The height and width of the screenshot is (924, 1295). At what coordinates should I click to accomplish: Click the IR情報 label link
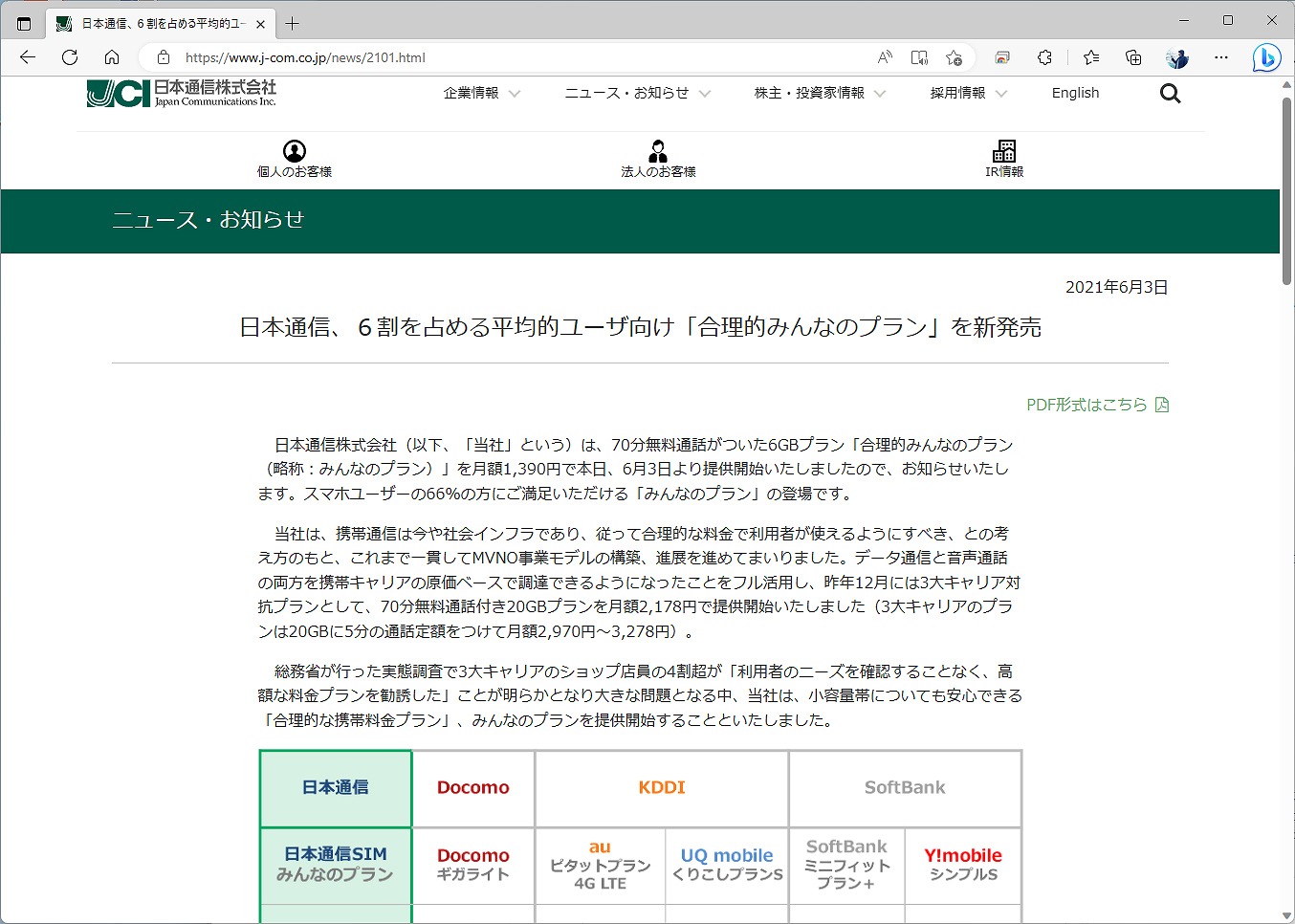click(1004, 172)
